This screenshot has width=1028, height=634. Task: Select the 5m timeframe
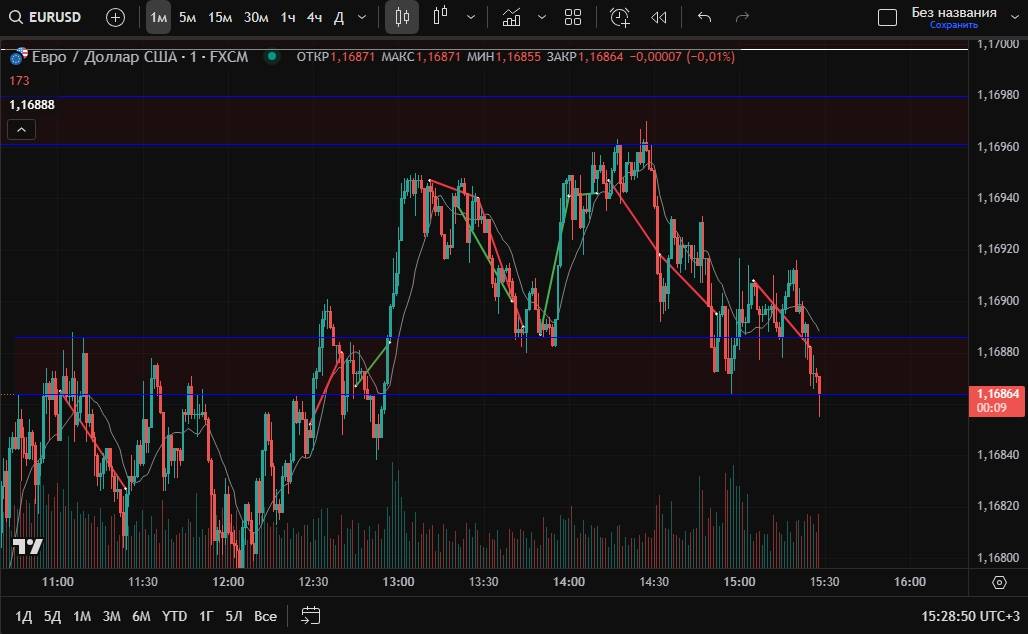pos(188,17)
